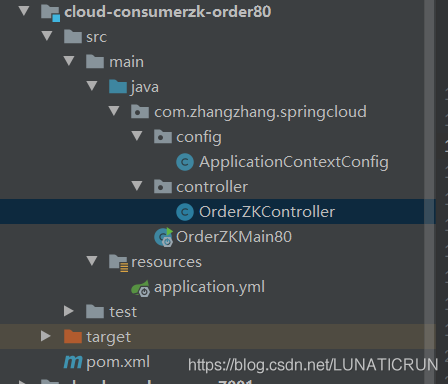This screenshot has height=384, width=448.
Task: Click the ApplicationContextConfig class icon
Action: (x=185, y=162)
